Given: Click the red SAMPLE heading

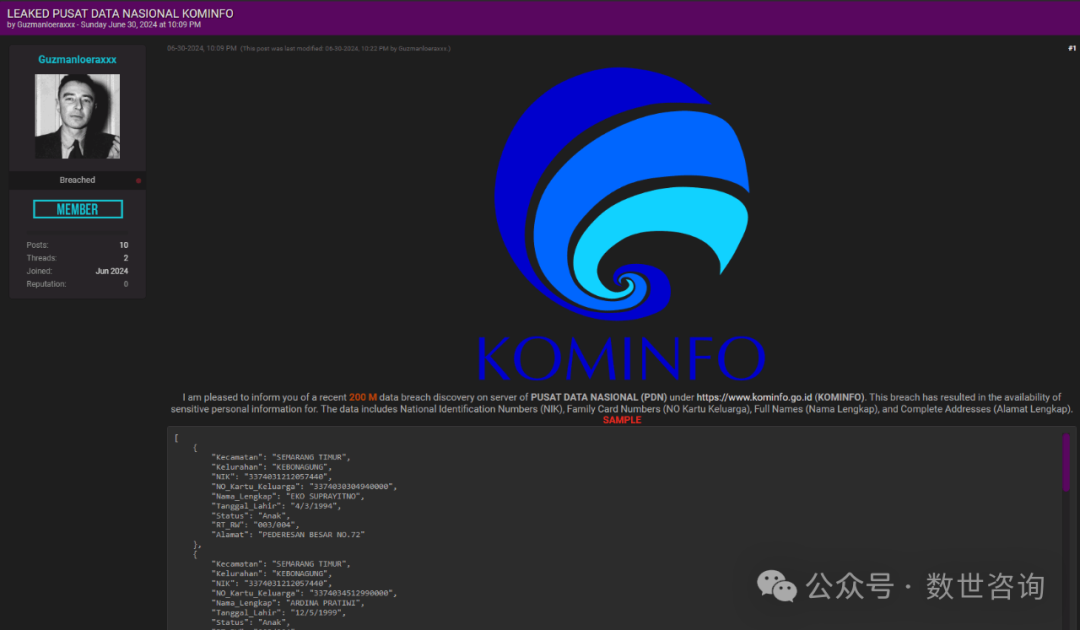Looking at the screenshot, I should click(x=622, y=420).
